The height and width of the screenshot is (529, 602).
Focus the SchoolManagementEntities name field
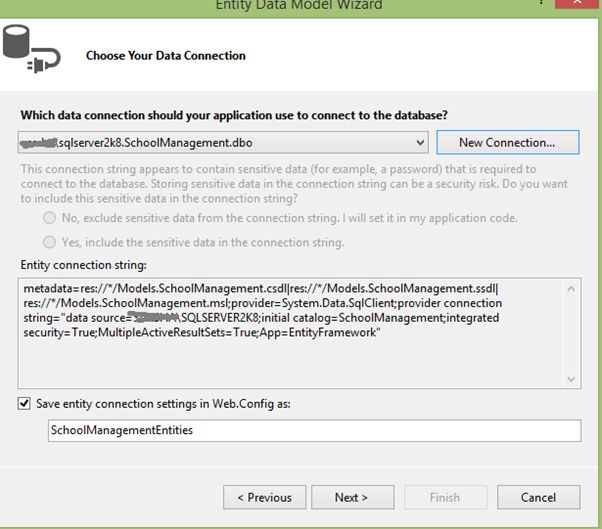pos(314,430)
